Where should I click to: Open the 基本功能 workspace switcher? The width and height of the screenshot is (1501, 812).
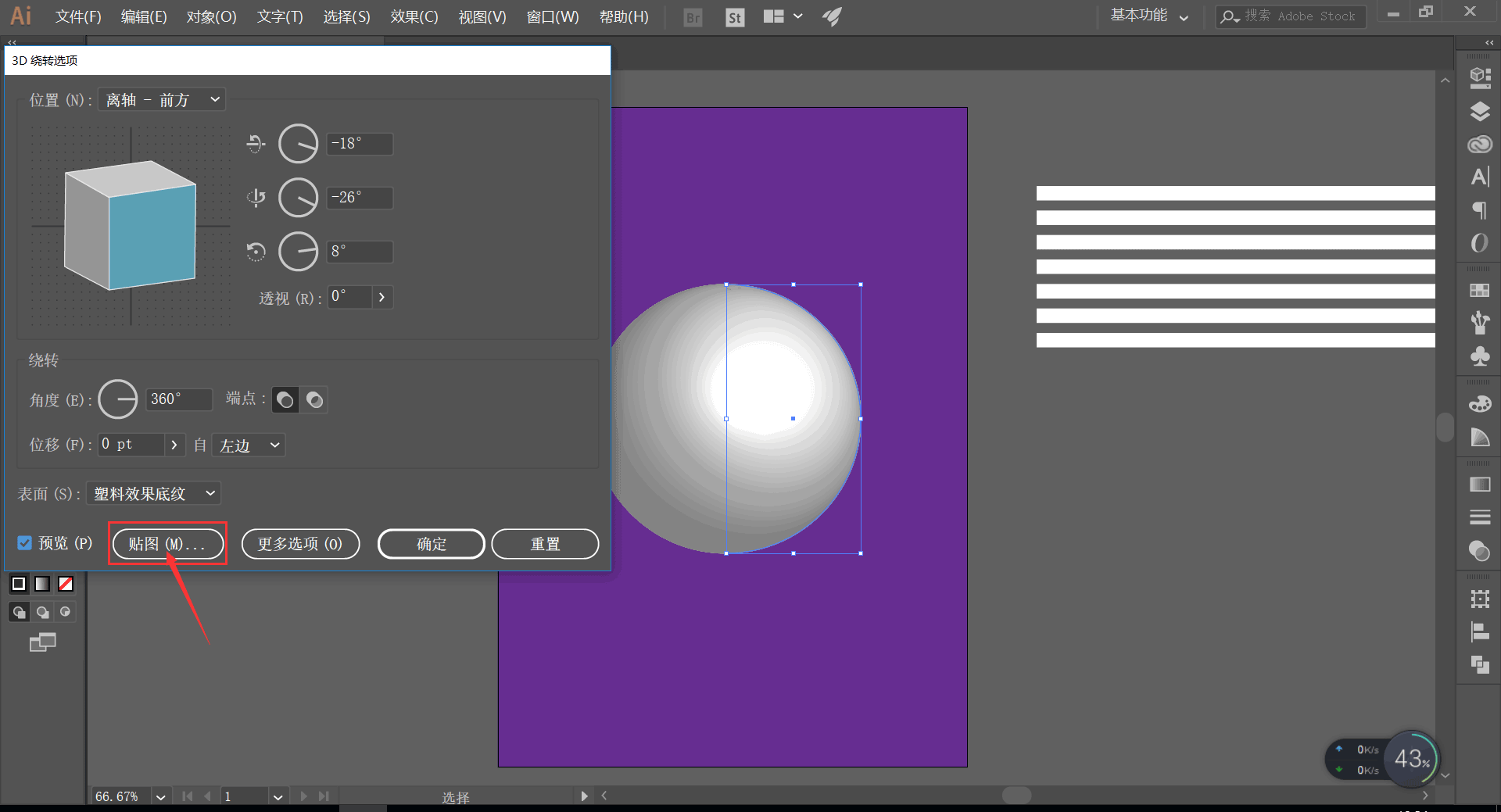pos(1148,16)
